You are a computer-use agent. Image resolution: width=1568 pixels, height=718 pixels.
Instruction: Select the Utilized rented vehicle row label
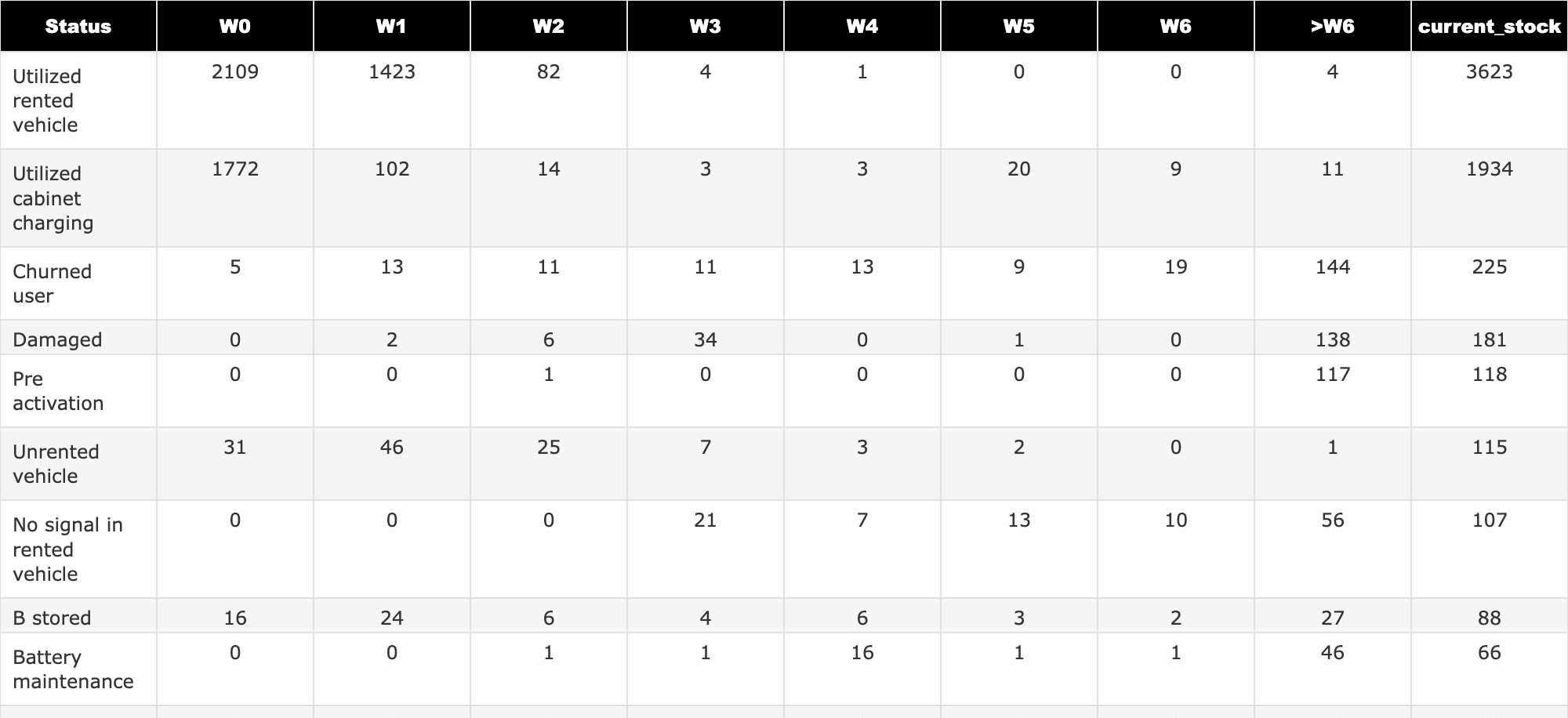47,100
